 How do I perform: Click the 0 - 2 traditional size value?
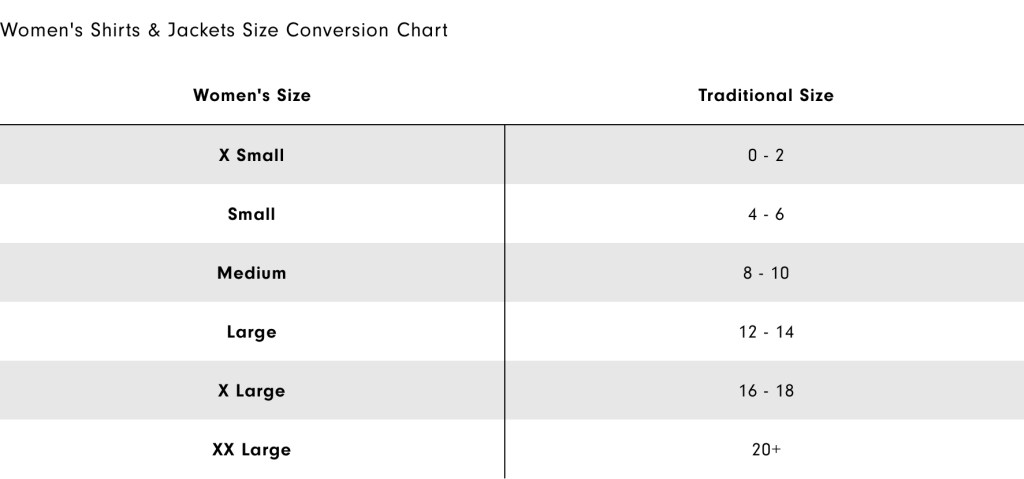(766, 156)
